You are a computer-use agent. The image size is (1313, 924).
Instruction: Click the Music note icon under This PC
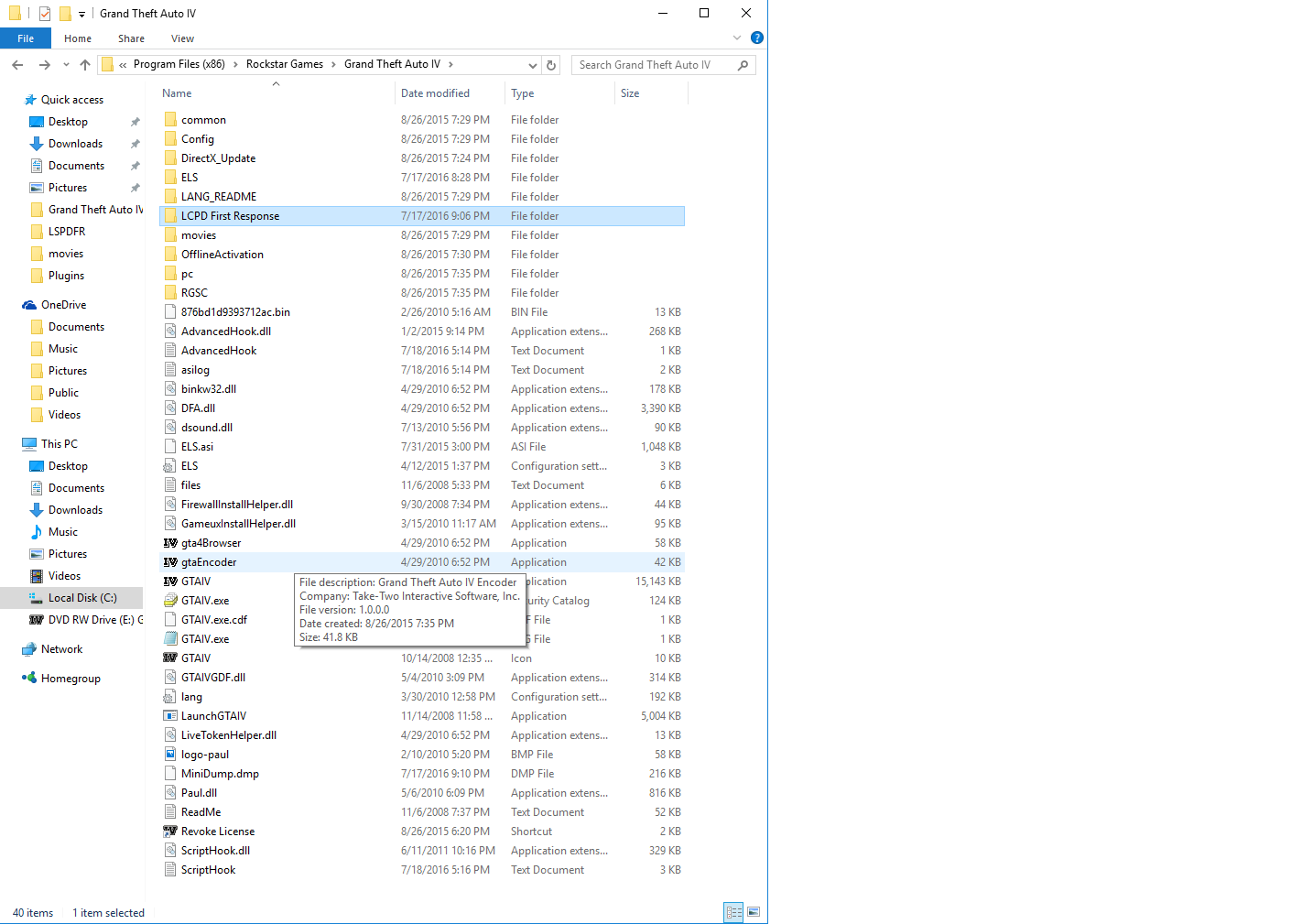click(37, 532)
